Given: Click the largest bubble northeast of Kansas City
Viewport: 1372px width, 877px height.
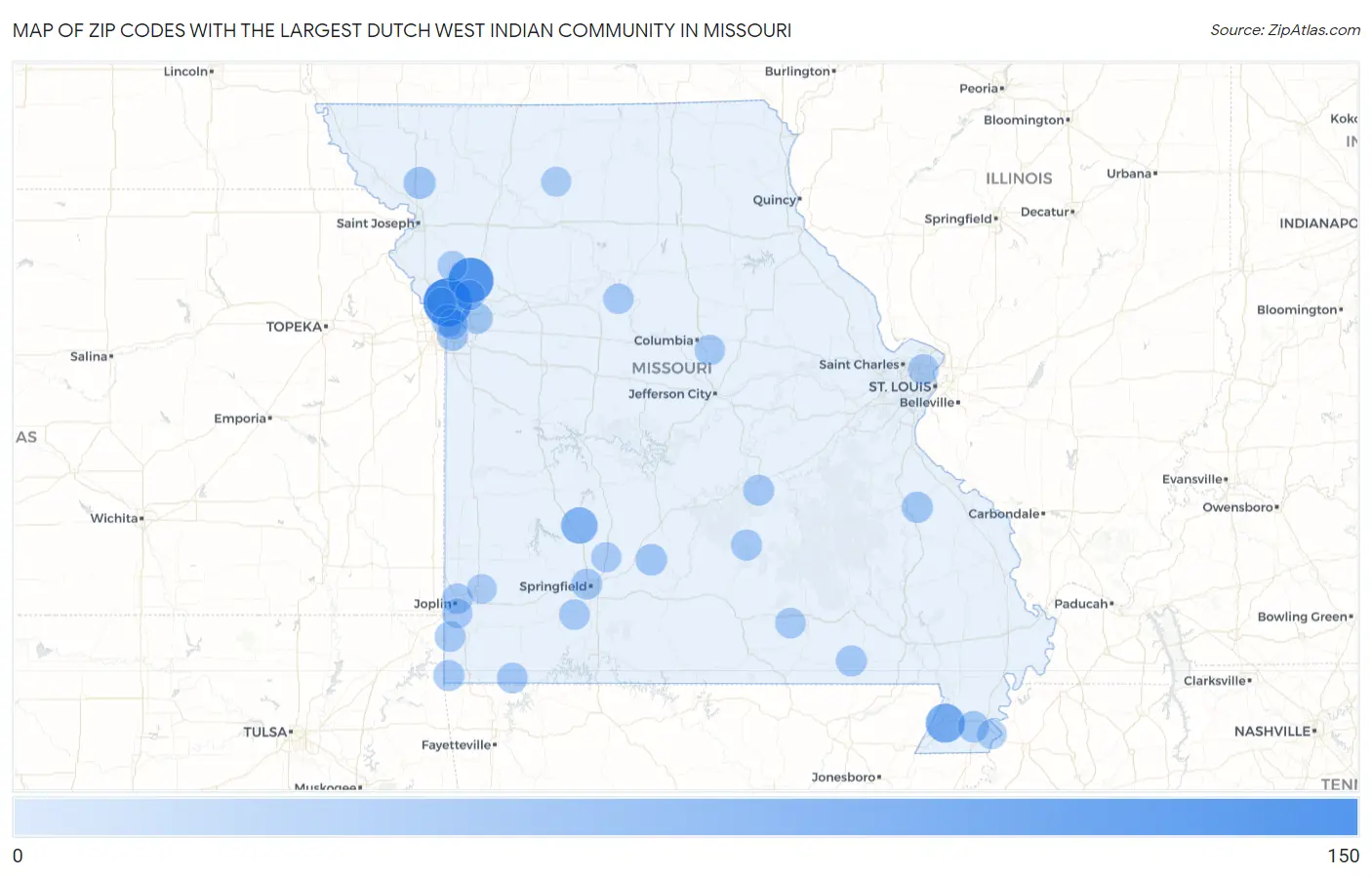Looking at the screenshot, I should tap(471, 280).
